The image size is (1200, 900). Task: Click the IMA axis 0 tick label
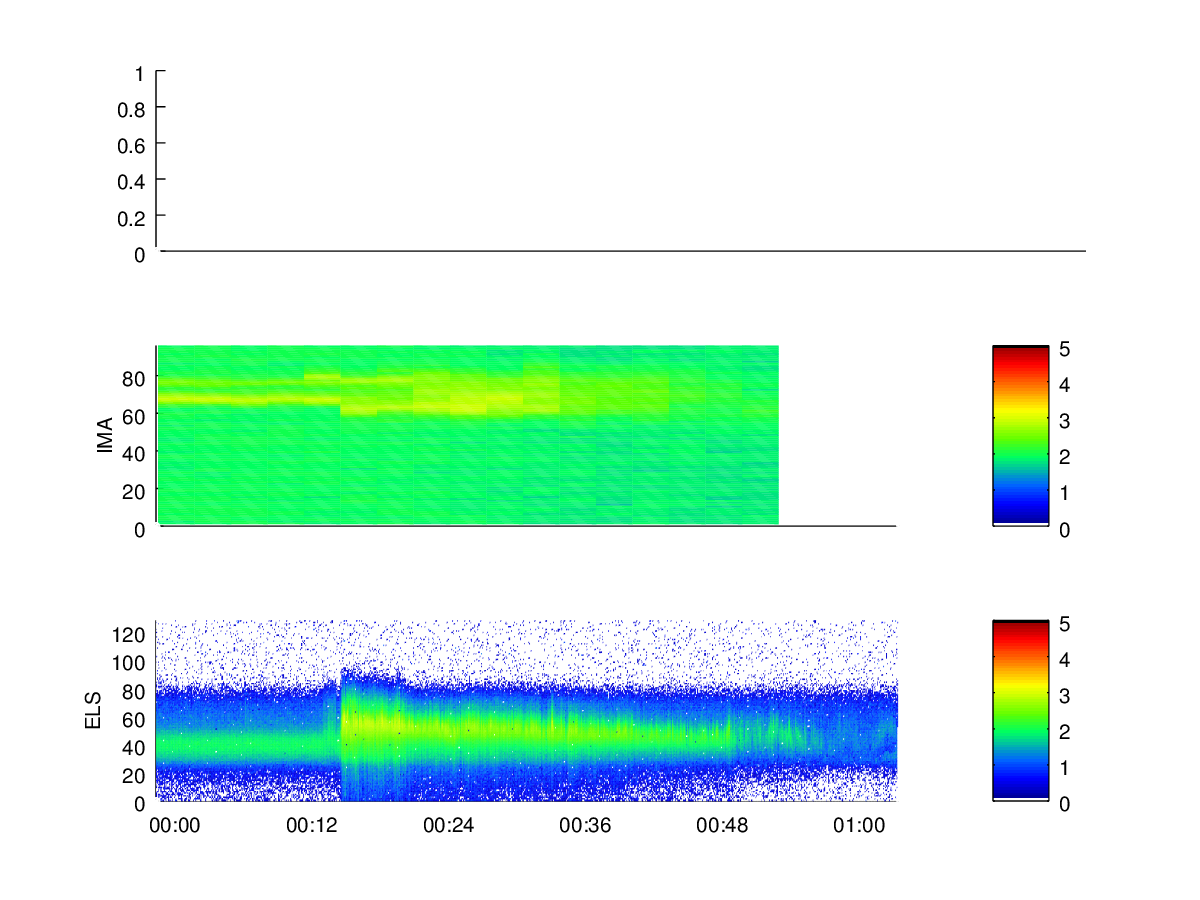click(x=140, y=530)
